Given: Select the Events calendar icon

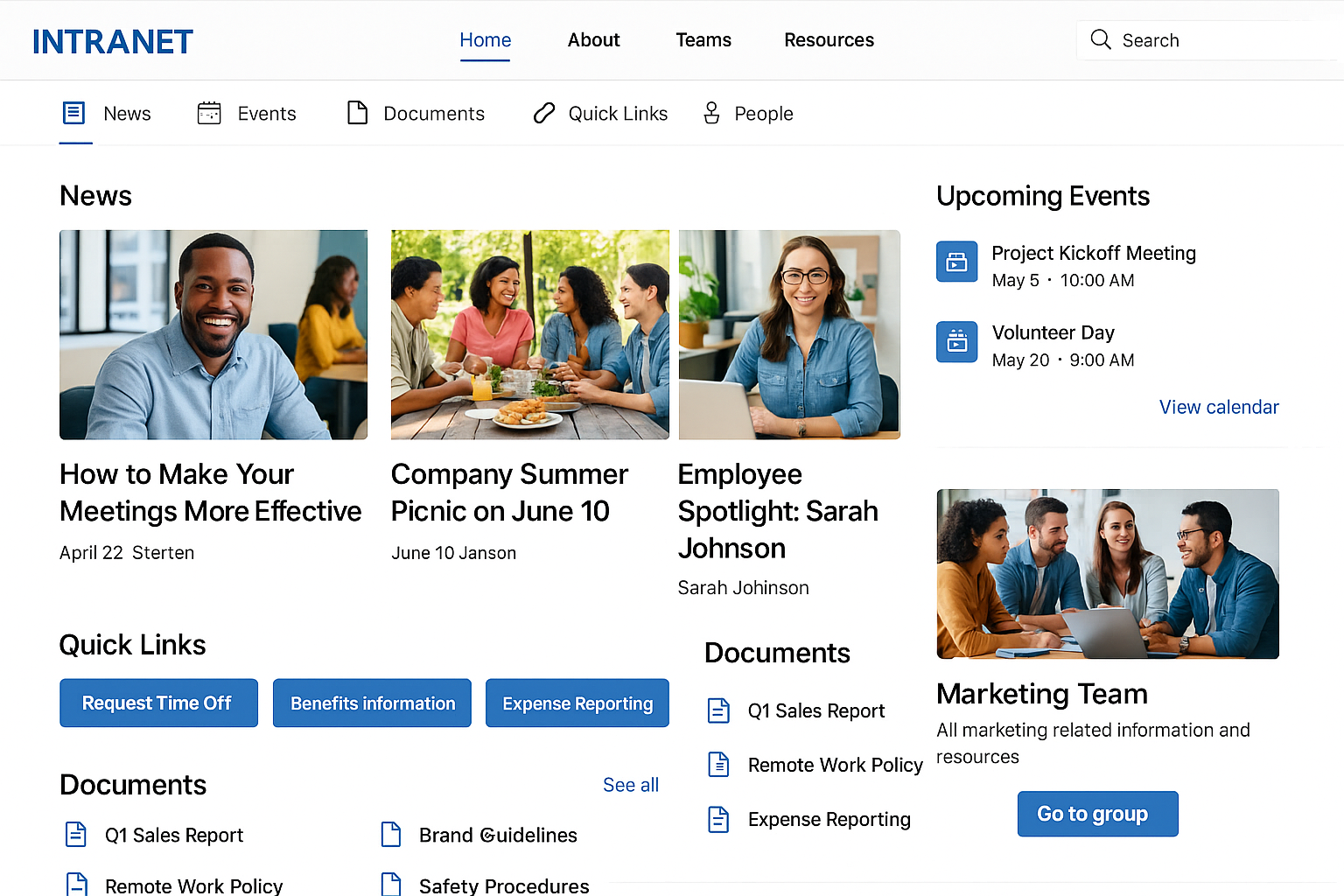Looking at the screenshot, I should (209, 113).
